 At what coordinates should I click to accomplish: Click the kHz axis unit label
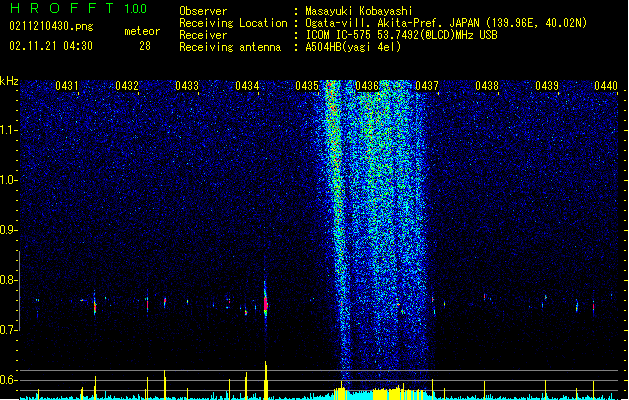point(9,81)
